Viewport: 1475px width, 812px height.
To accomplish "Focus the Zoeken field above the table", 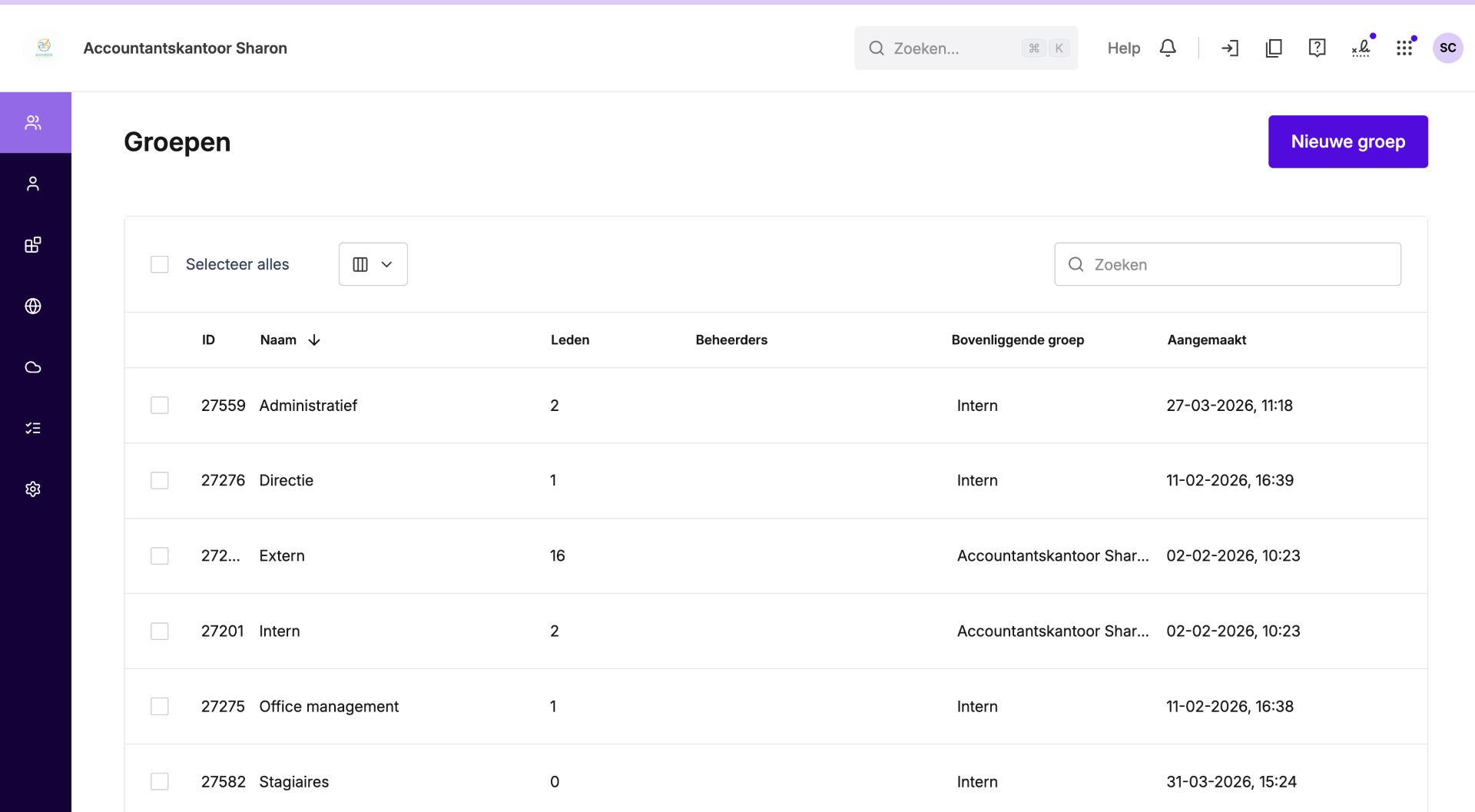I will (1228, 264).
